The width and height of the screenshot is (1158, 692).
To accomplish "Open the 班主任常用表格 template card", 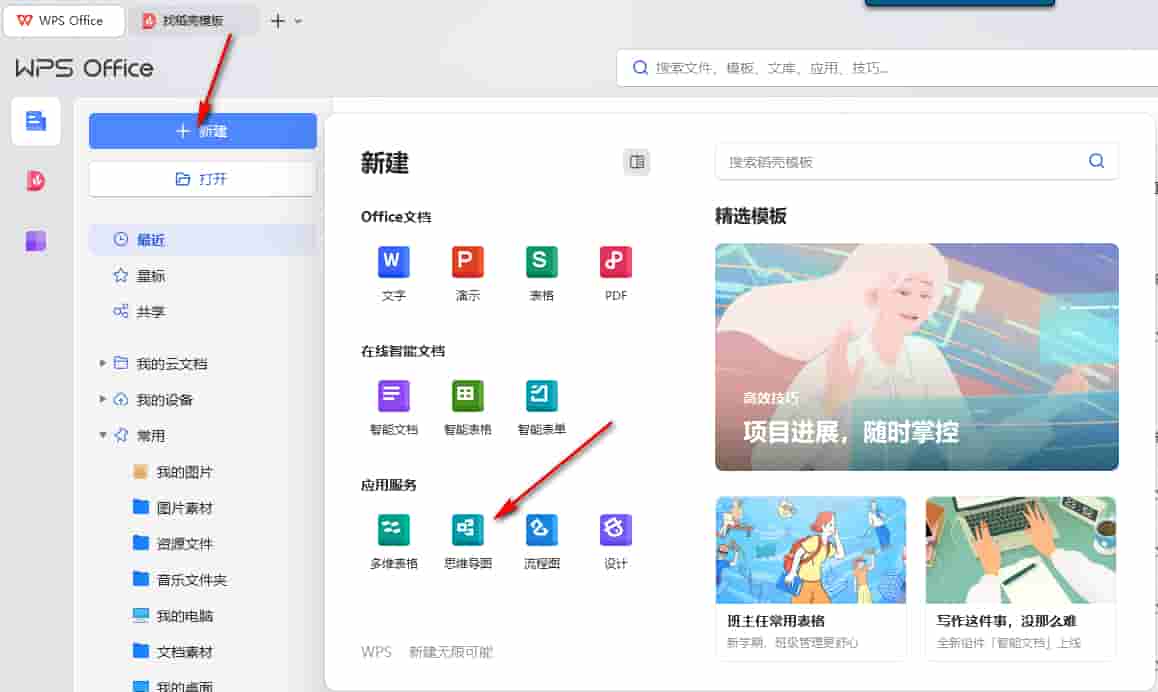I will click(811, 578).
